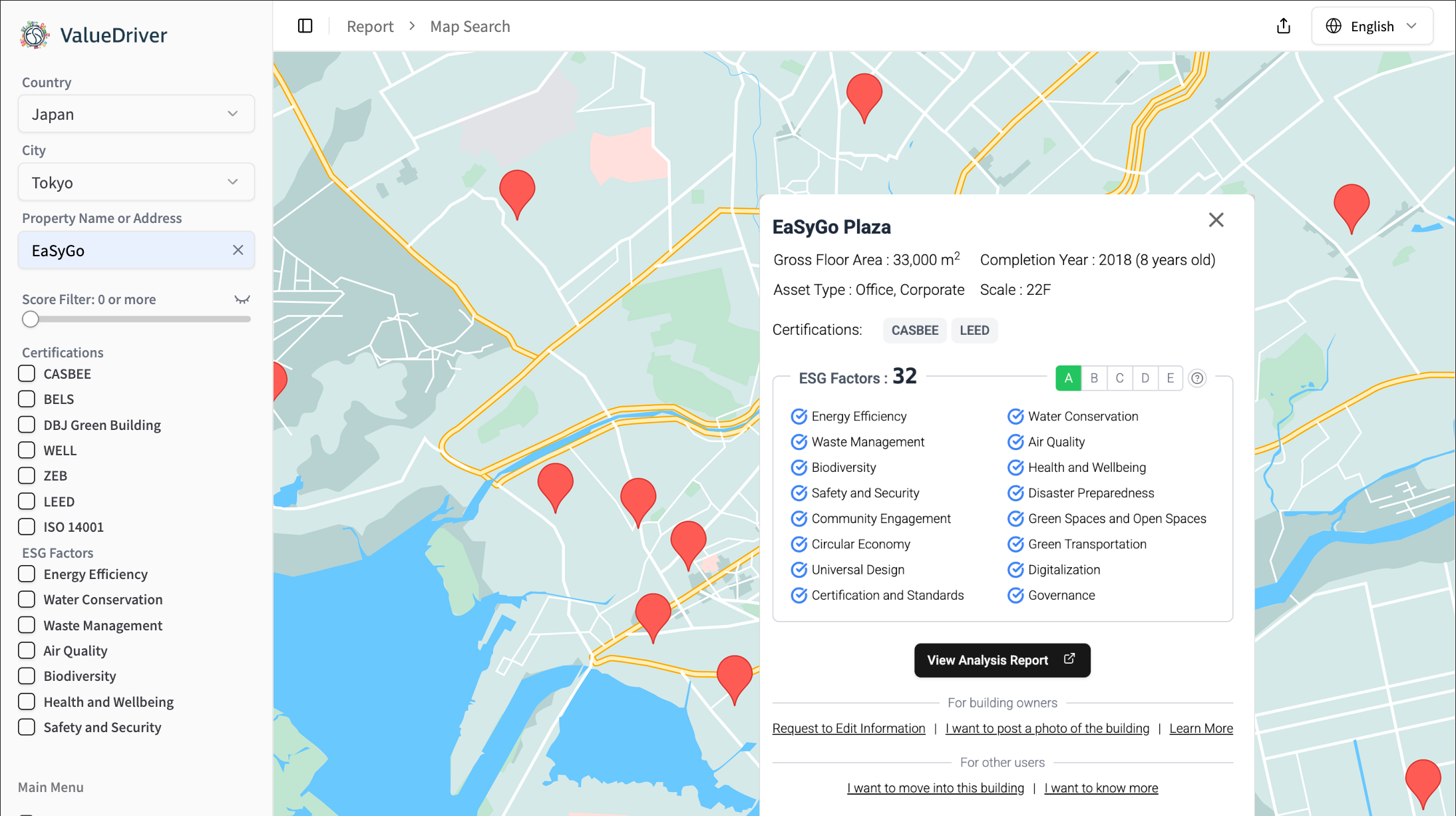Click the topmost red map pin

tap(864, 94)
